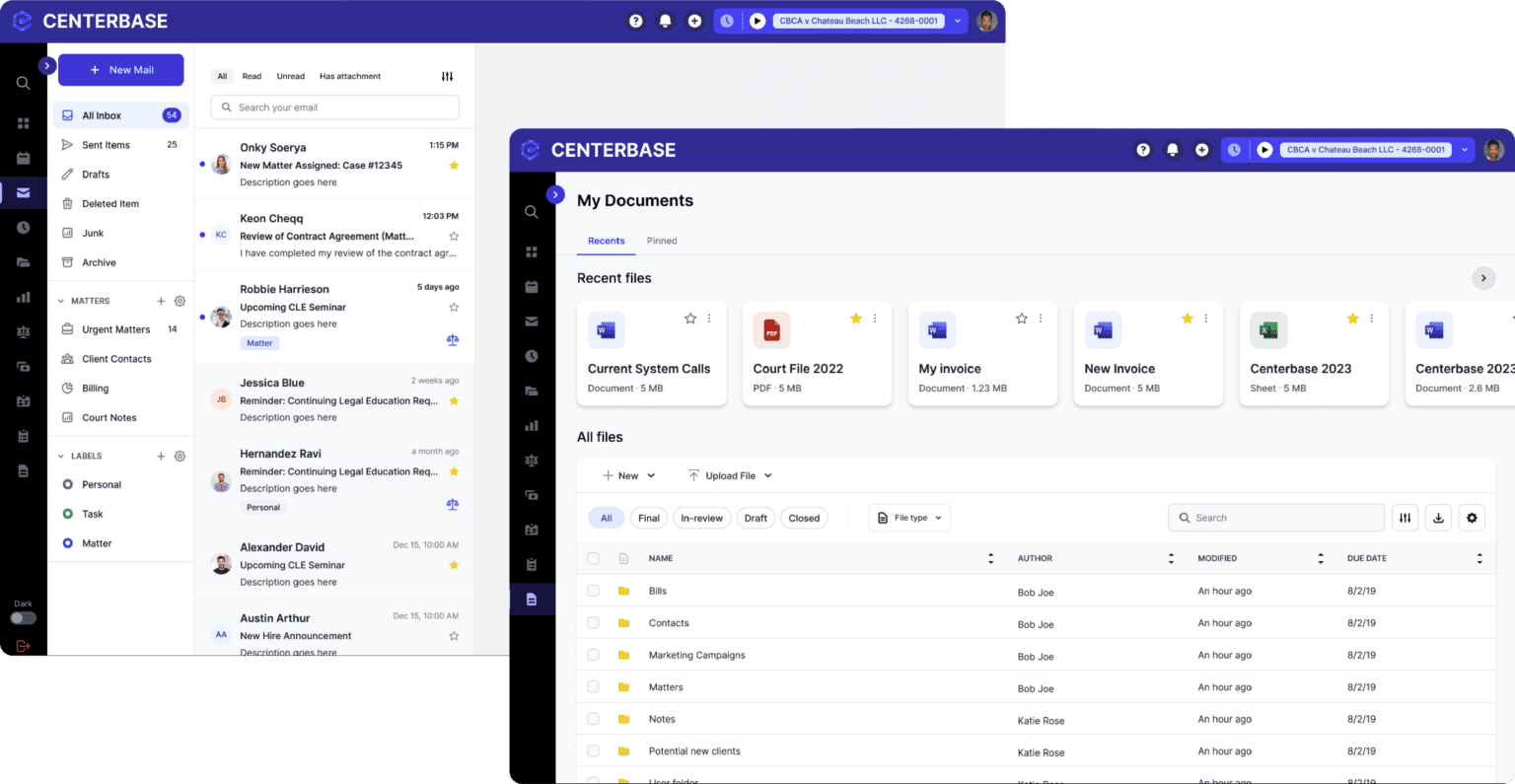The width and height of the screenshot is (1515, 784).
Task: Open the time tracking clock icon
Action: [x=533, y=355]
